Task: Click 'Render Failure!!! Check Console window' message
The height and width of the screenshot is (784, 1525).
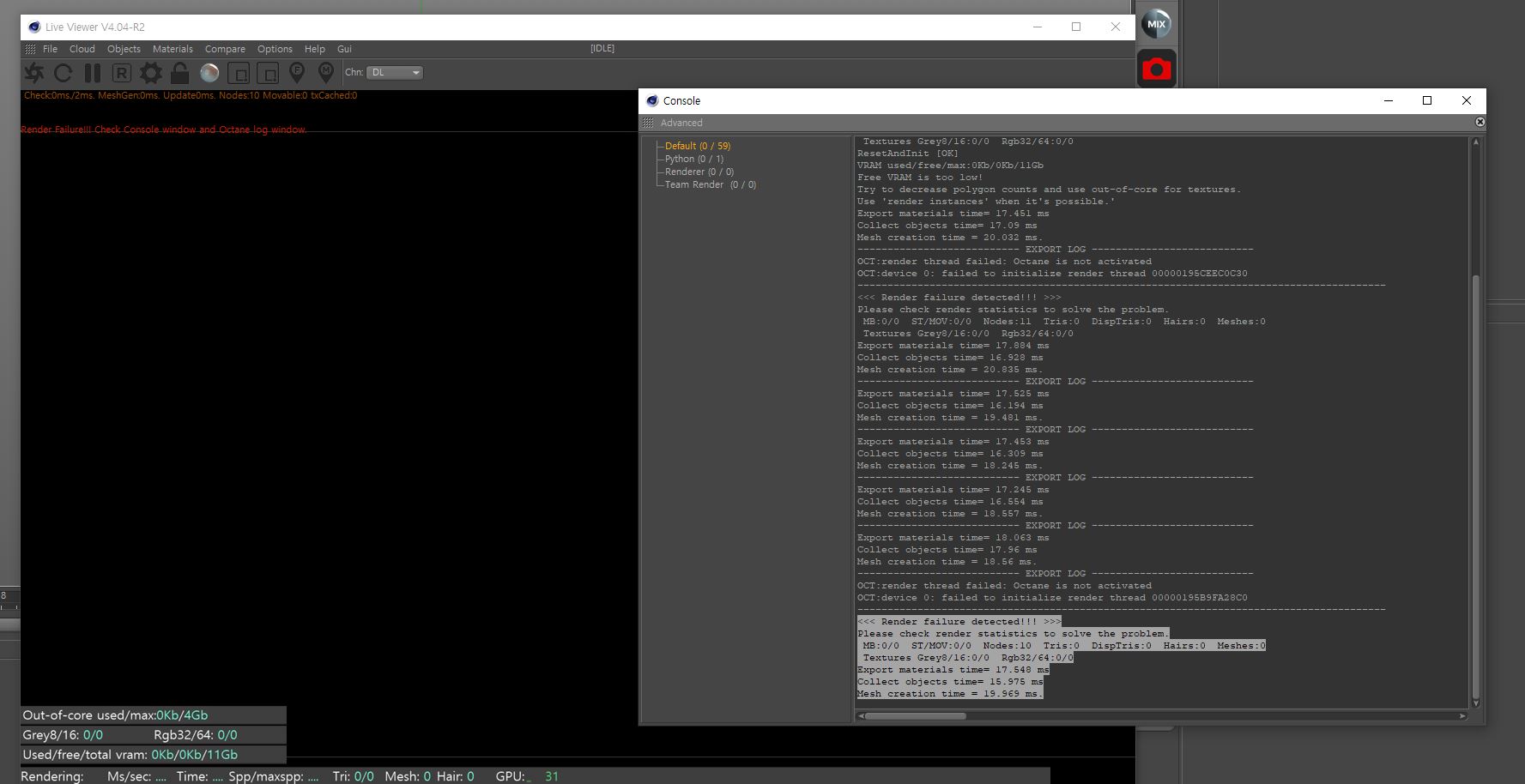Action: click(163, 130)
